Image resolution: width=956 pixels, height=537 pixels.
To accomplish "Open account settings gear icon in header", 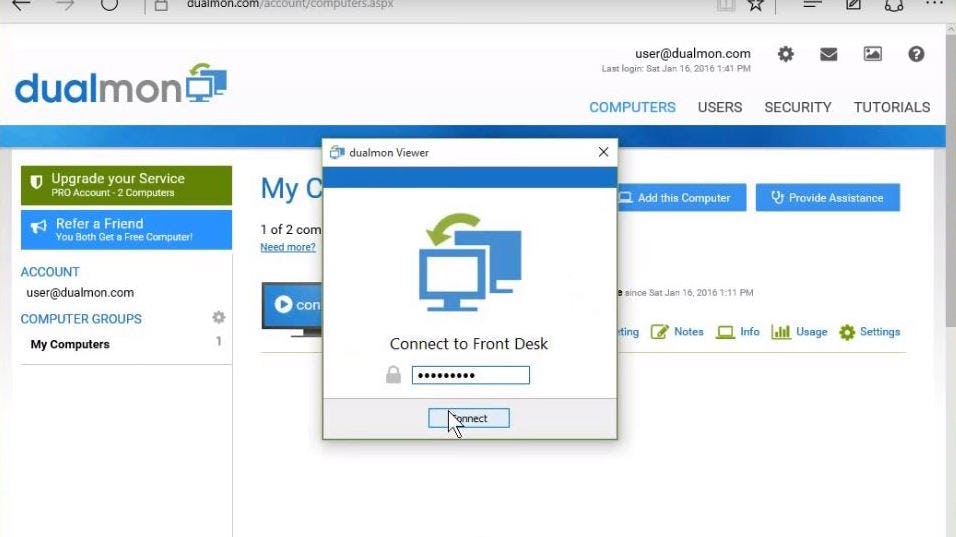I will click(x=785, y=54).
